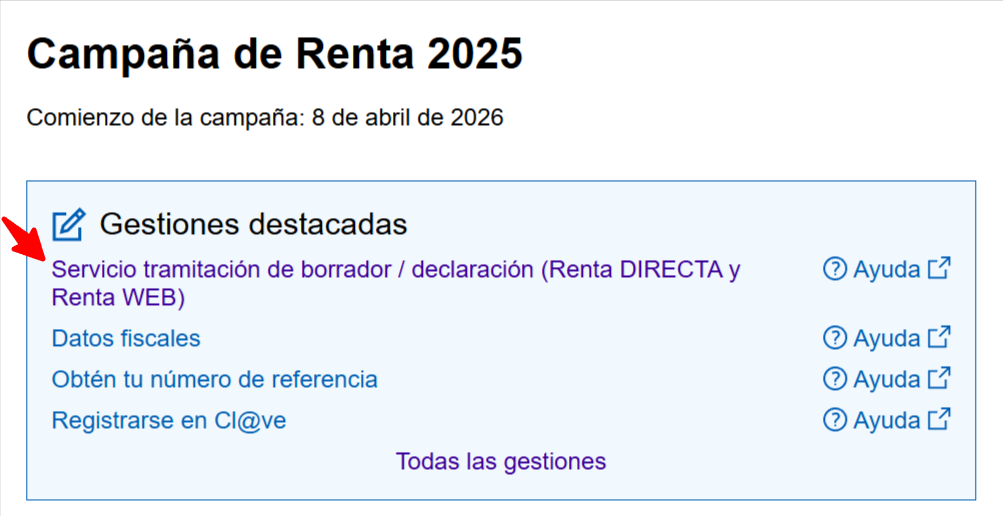Click question mark icon for Obtén tu número row
This screenshot has height=516, width=1003.
point(835,379)
